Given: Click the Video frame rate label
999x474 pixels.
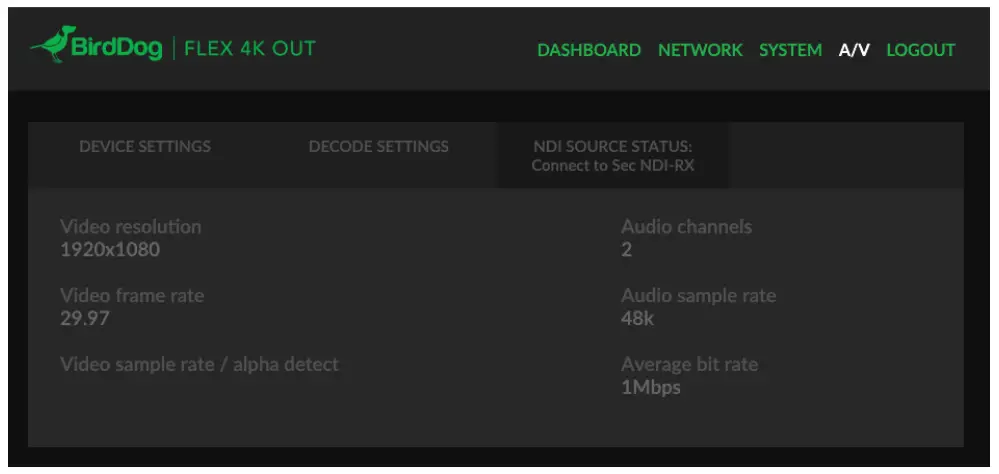Looking at the screenshot, I should click(132, 296).
